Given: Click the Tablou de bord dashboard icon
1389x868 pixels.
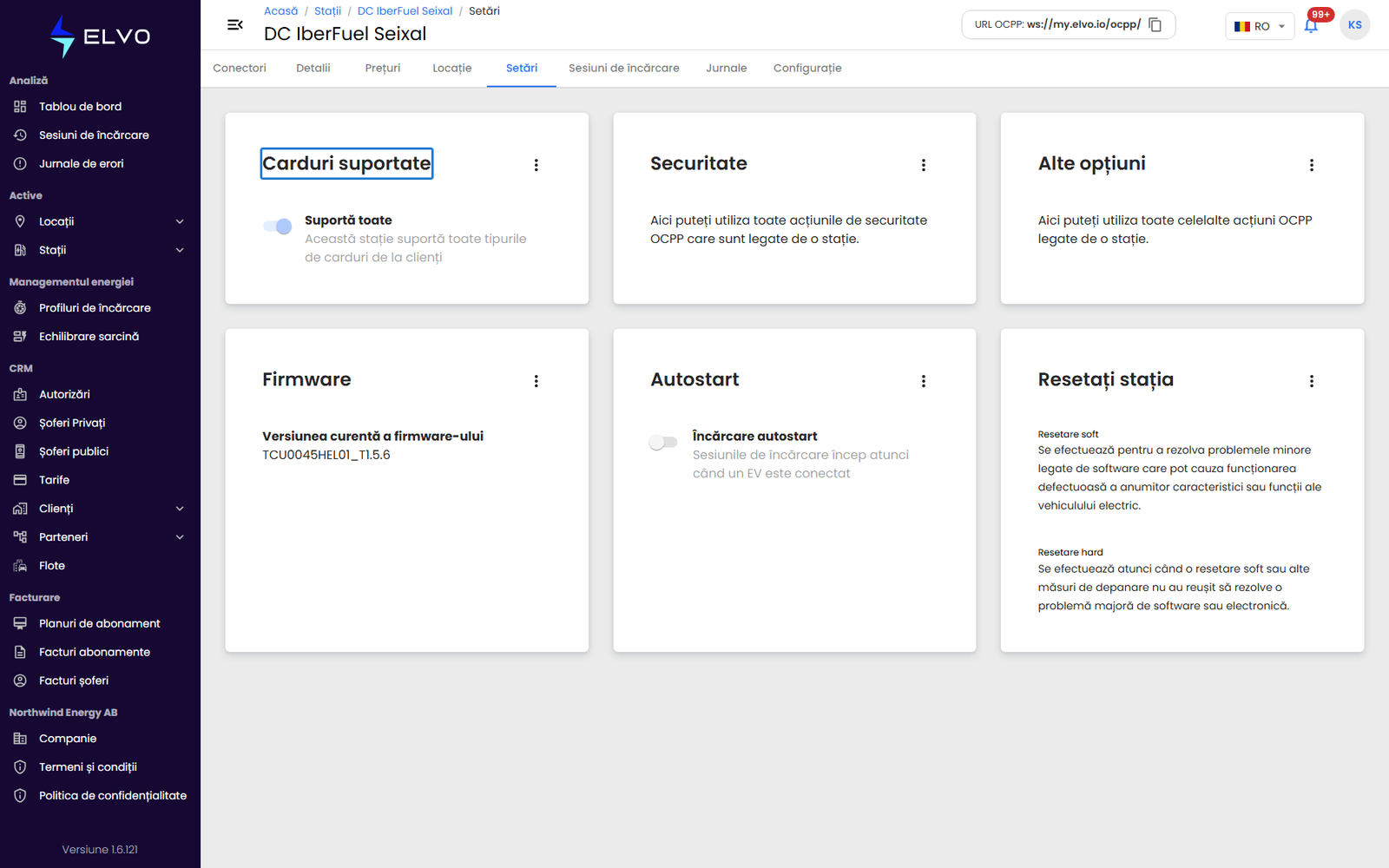Looking at the screenshot, I should click(x=20, y=107).
